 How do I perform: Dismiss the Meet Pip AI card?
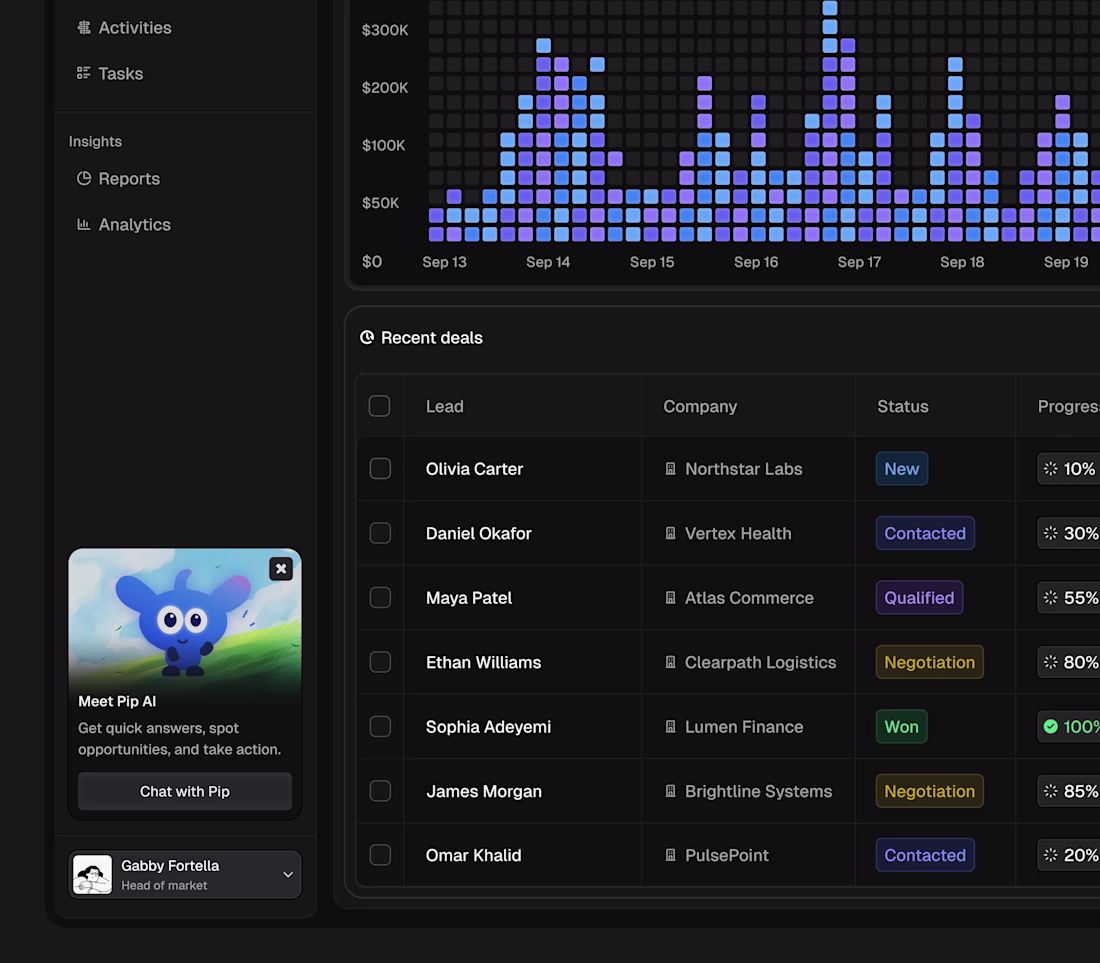coord(281,569)
